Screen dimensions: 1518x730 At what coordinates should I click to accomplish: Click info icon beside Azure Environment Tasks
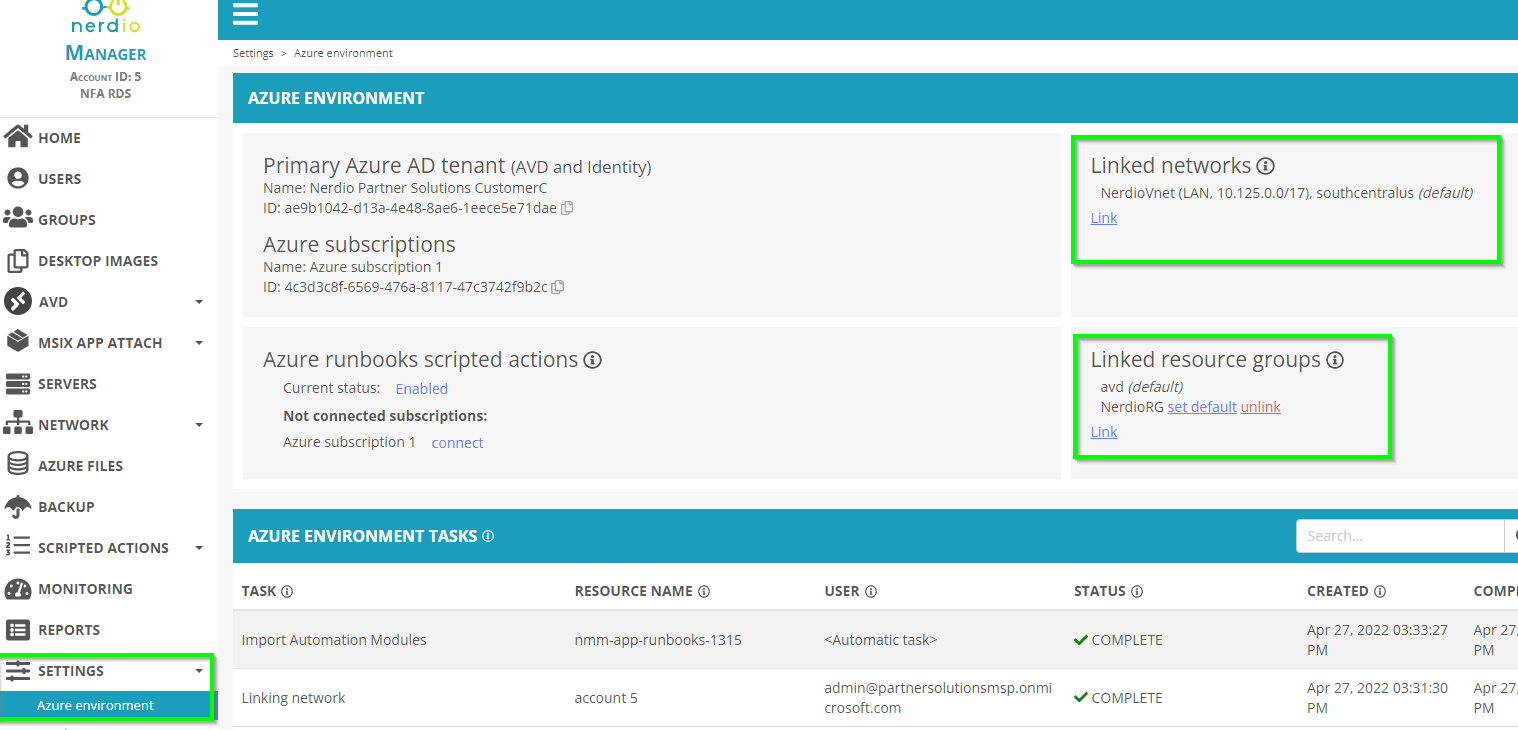pyautogui.click(x=488, y=536)
